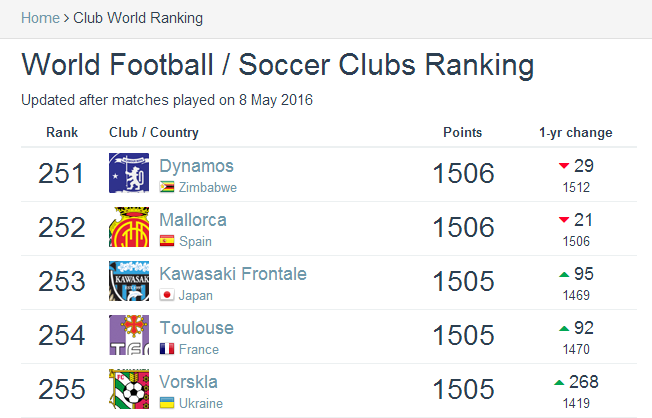The width and height of the screenshot is (652, 418).
Task: Go to the Home breadcrumb link
Action: tap(40, 18)
